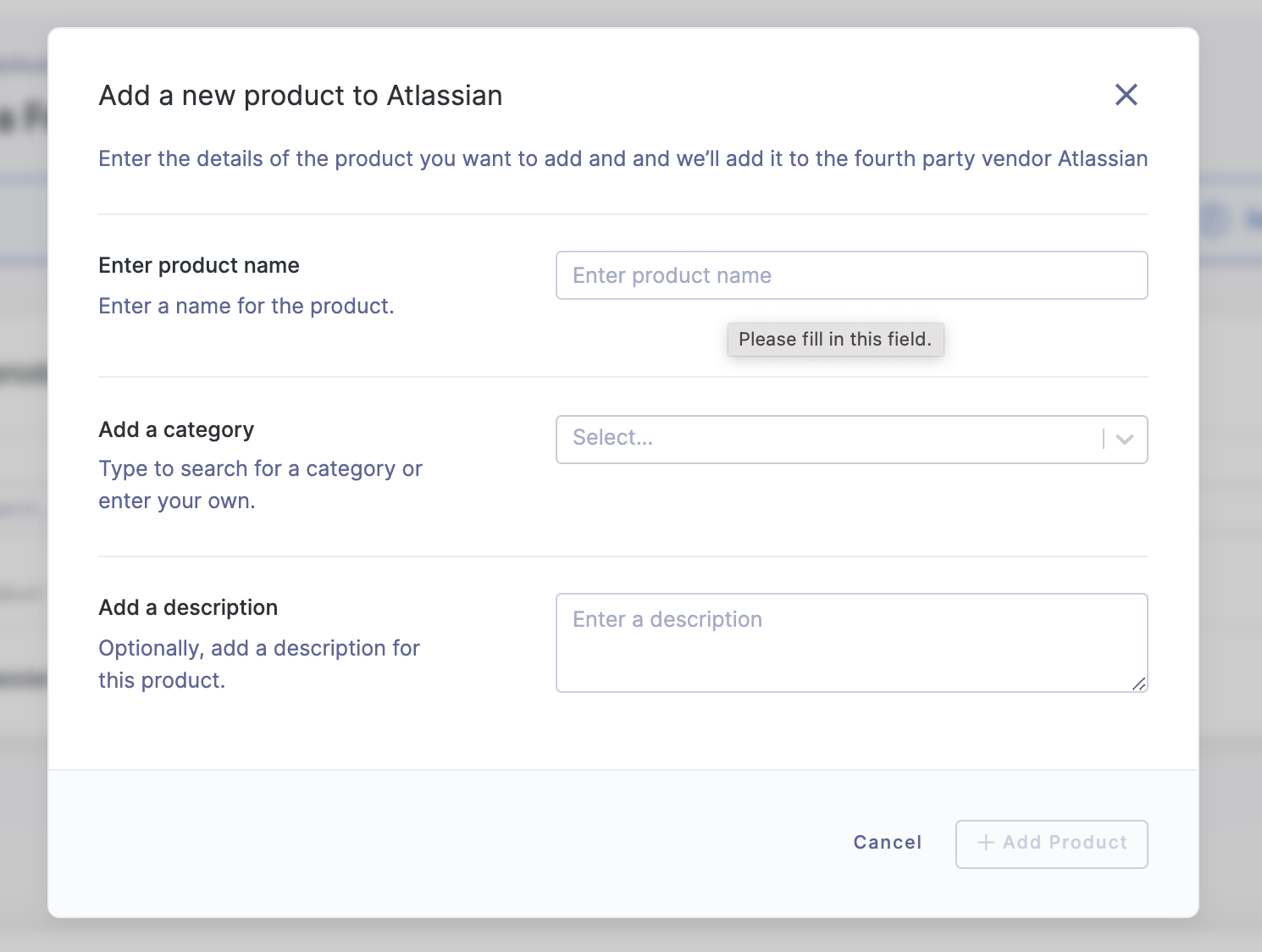The width and height of the screenshot is (1262, 952).
Task: Select the 'Add a new product to Atlassian' title
Action: (300, 96)
